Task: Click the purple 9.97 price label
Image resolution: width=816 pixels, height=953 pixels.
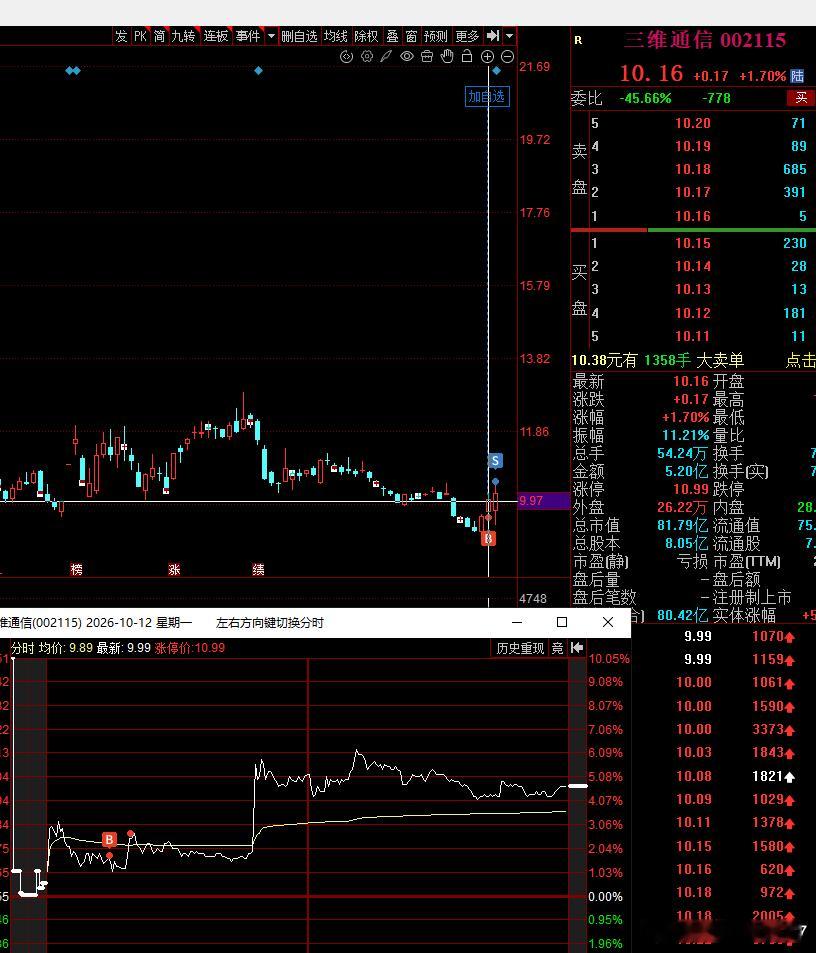Action: 543,501
